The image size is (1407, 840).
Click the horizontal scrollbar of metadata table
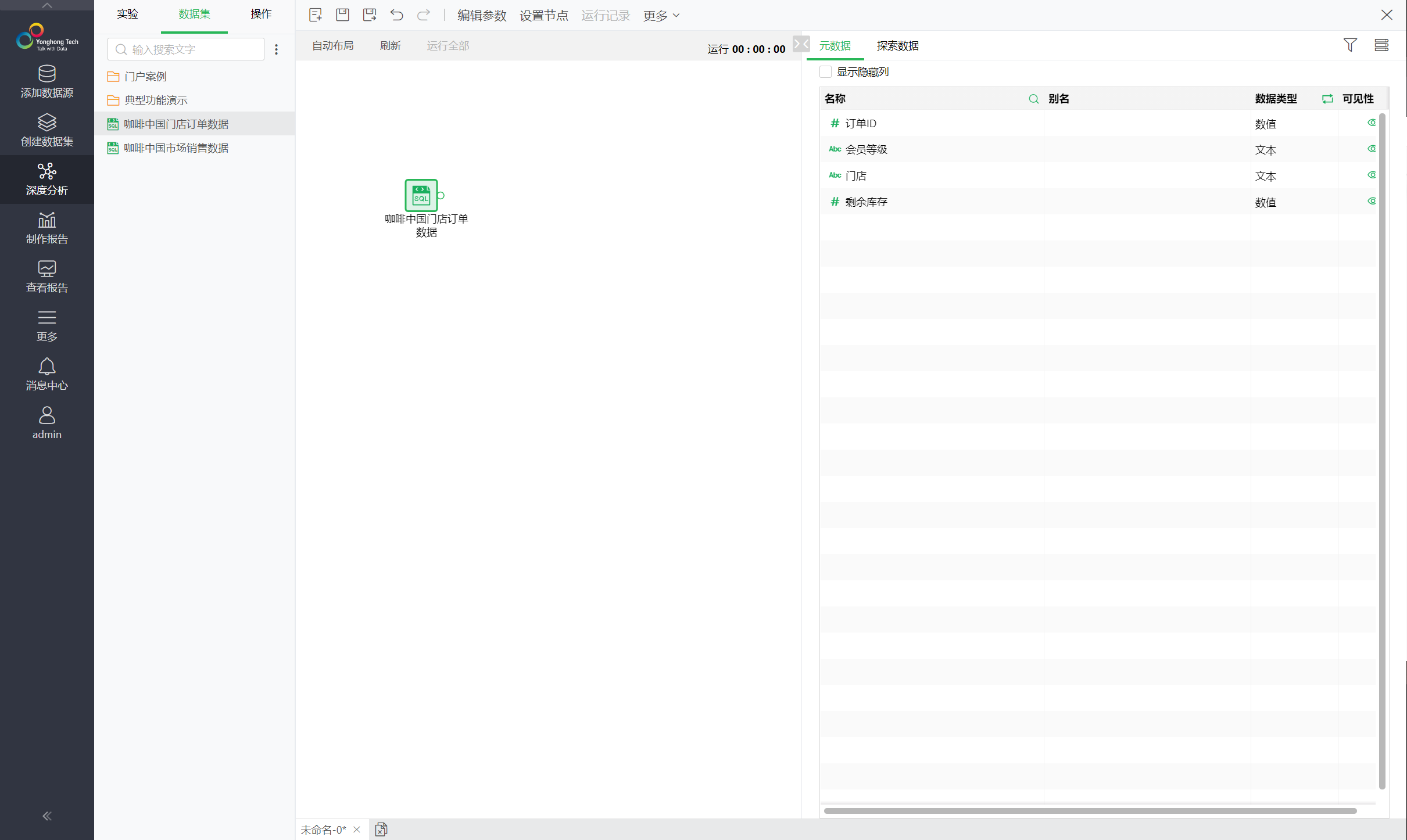[1090, 810]
